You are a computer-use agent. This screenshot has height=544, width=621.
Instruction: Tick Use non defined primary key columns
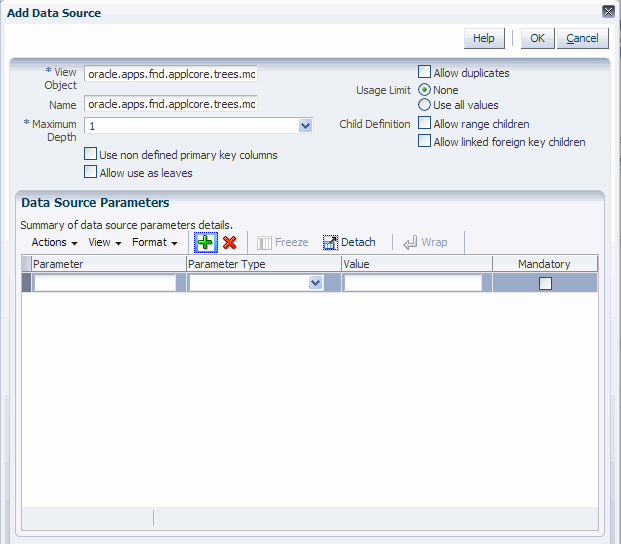[x=90, y=154]
